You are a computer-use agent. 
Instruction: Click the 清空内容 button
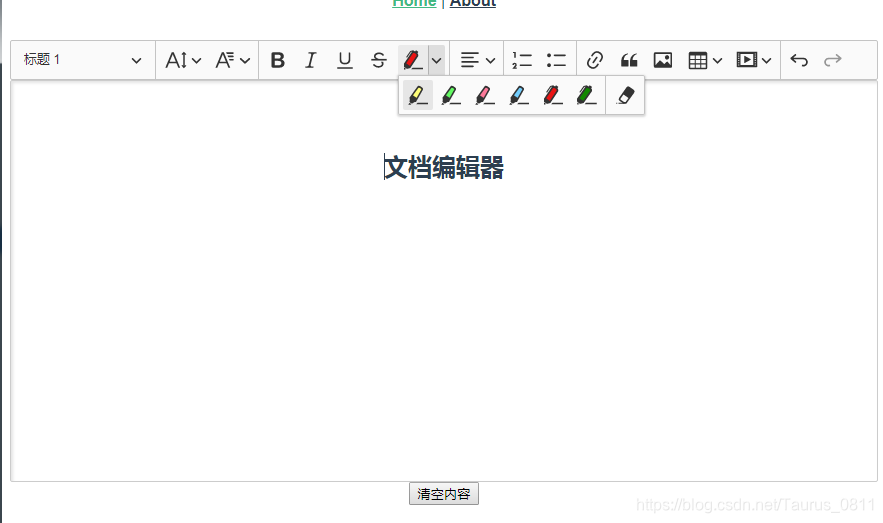(x=444, y=494)
